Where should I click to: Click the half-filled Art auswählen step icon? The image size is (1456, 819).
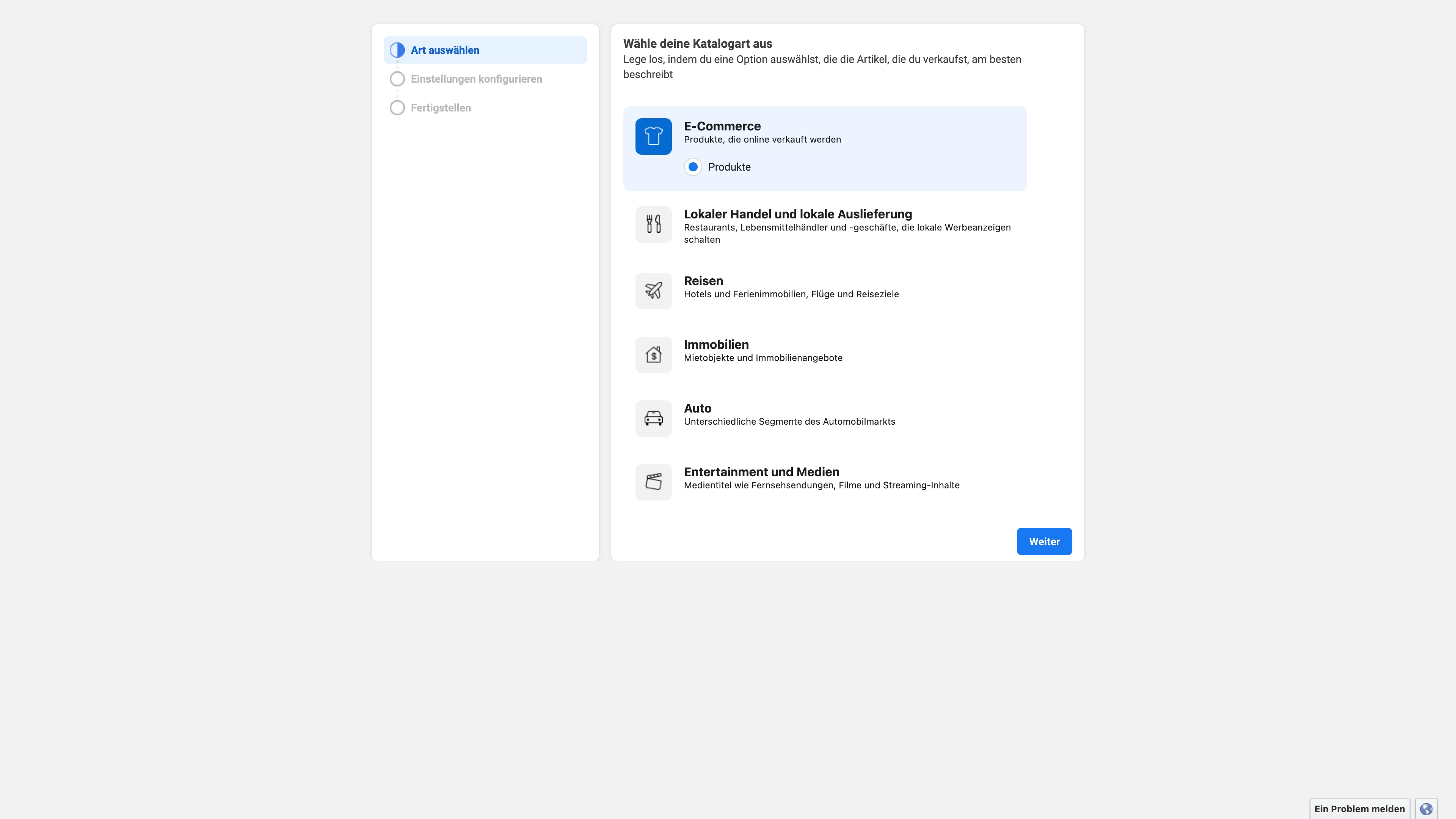[x=397, y=50]
